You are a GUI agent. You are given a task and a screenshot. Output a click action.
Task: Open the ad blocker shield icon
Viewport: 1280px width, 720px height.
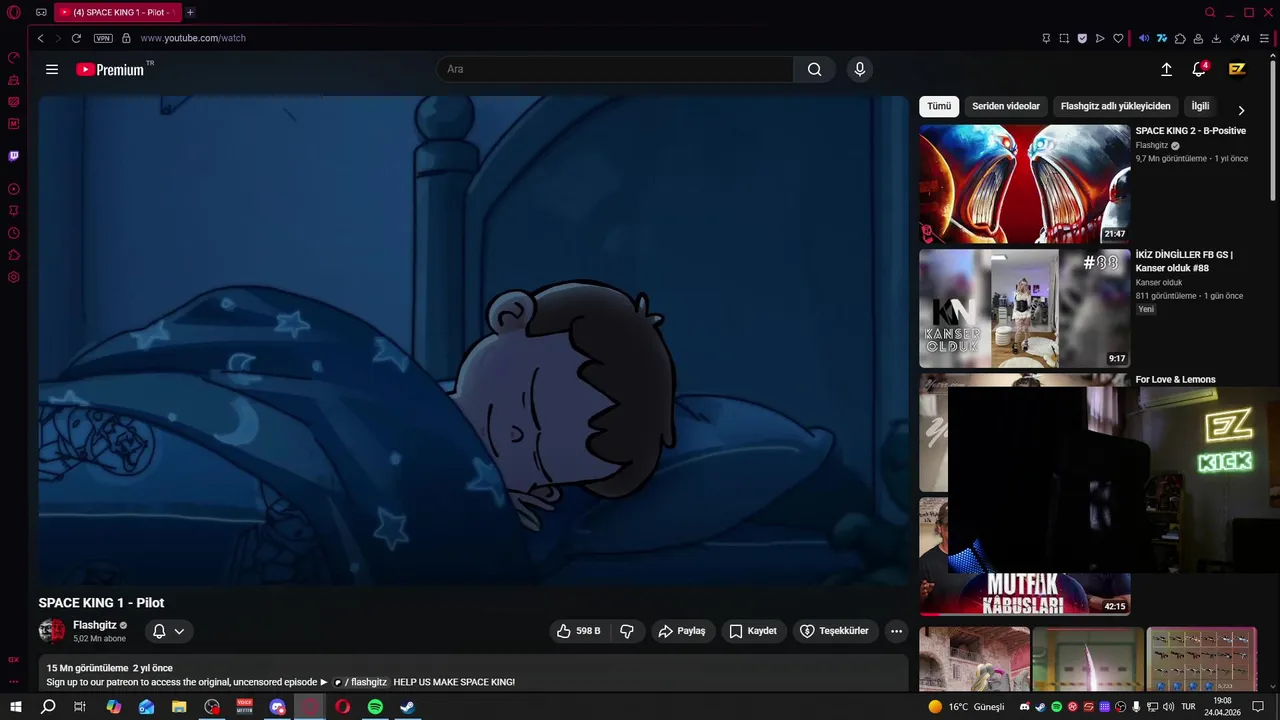(1082, 38)
